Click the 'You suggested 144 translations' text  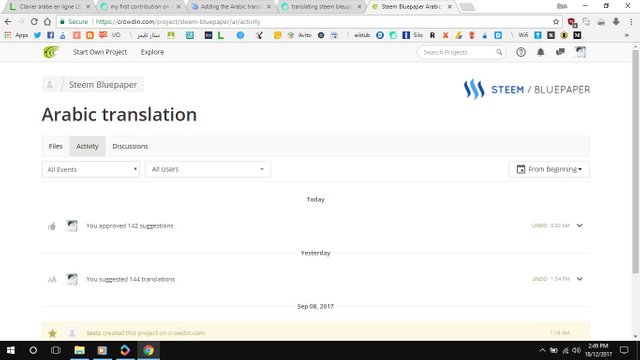click(x=131, y=279)
